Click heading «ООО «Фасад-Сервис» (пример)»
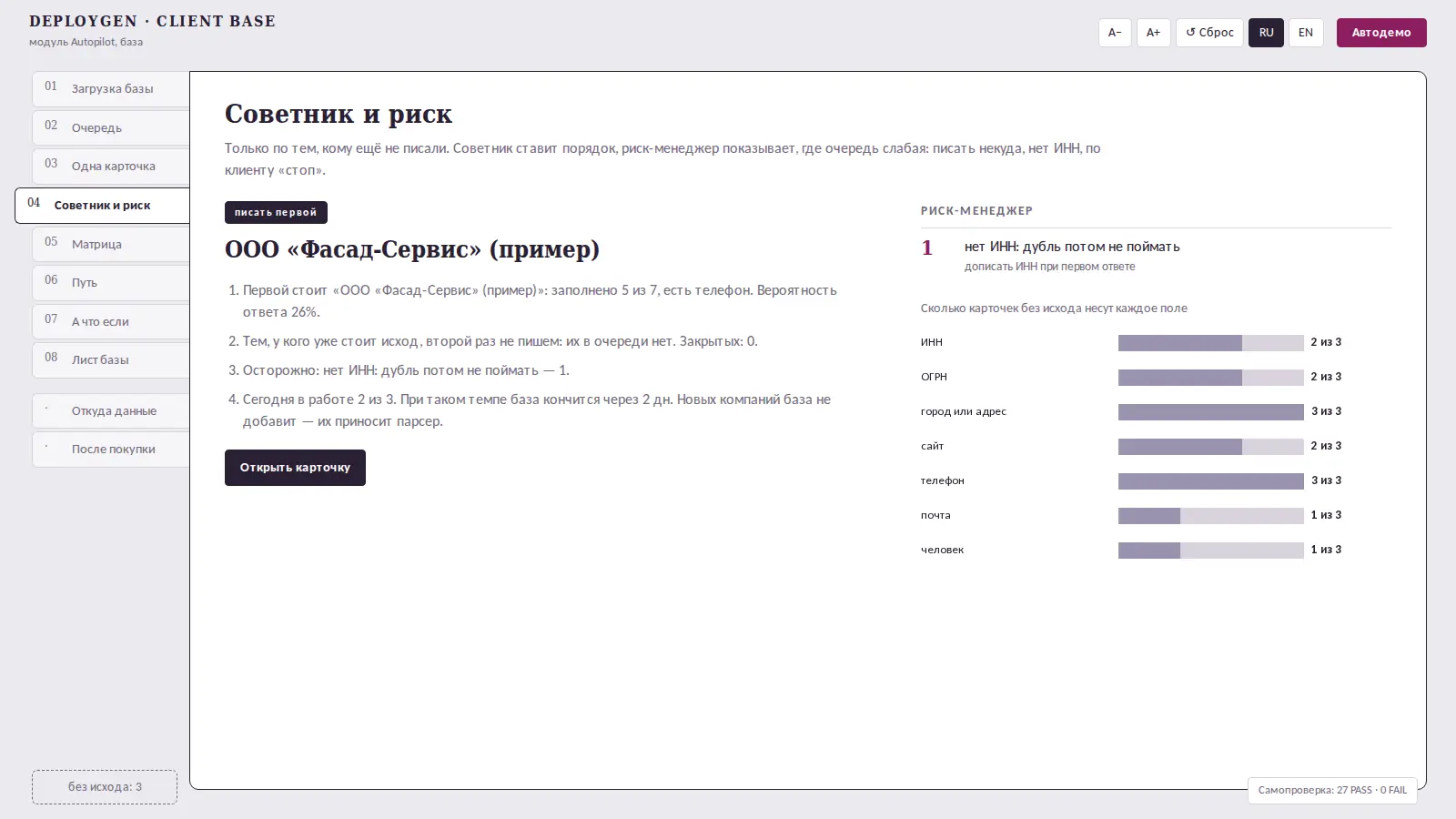The image size is (1456, 819). click(412, 249)
